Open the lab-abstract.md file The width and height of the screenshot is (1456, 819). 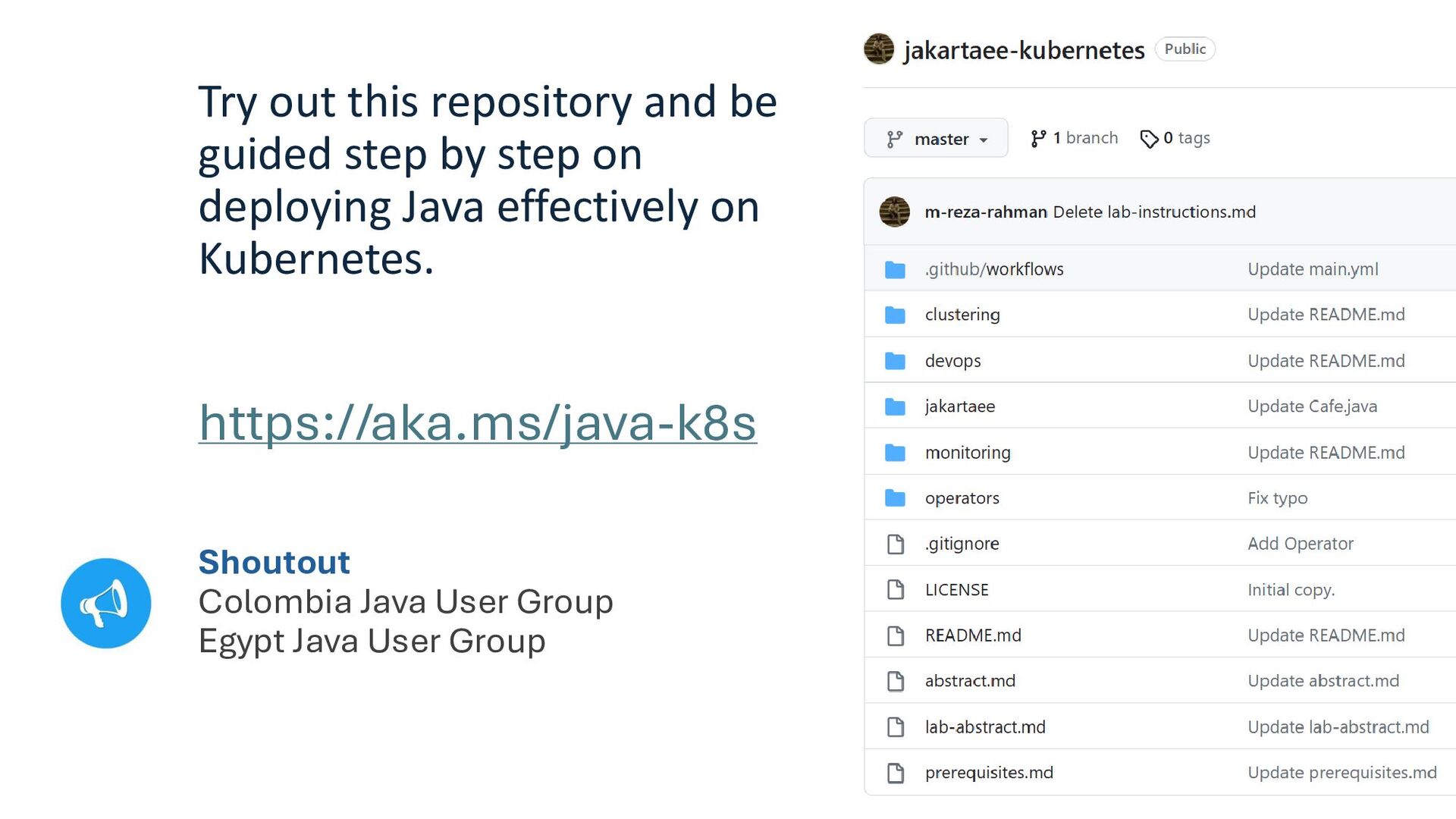tap(985, 727)
